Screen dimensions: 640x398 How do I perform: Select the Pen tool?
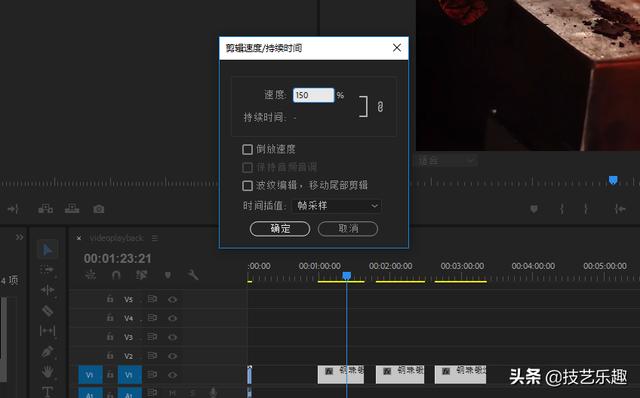(x=47, y=351)
